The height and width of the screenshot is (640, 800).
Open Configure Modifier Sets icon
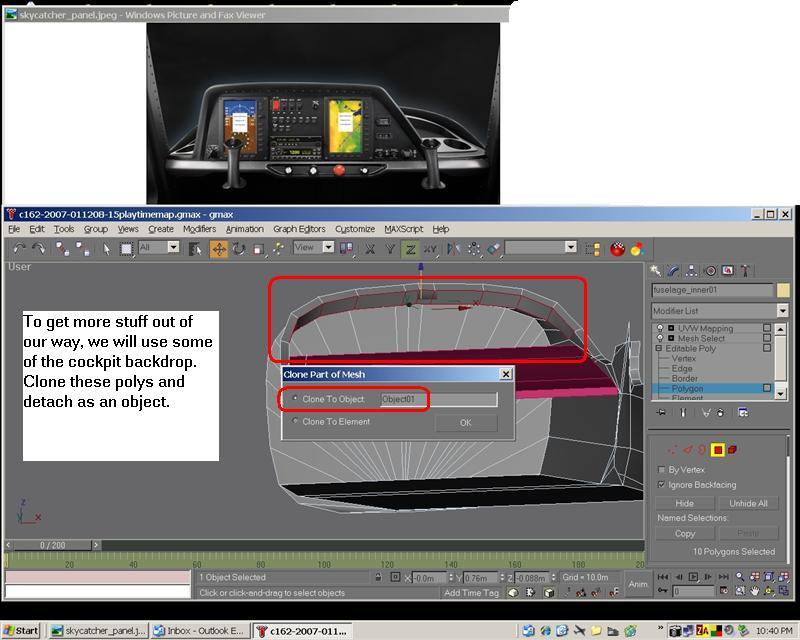[x=743, y=412]
